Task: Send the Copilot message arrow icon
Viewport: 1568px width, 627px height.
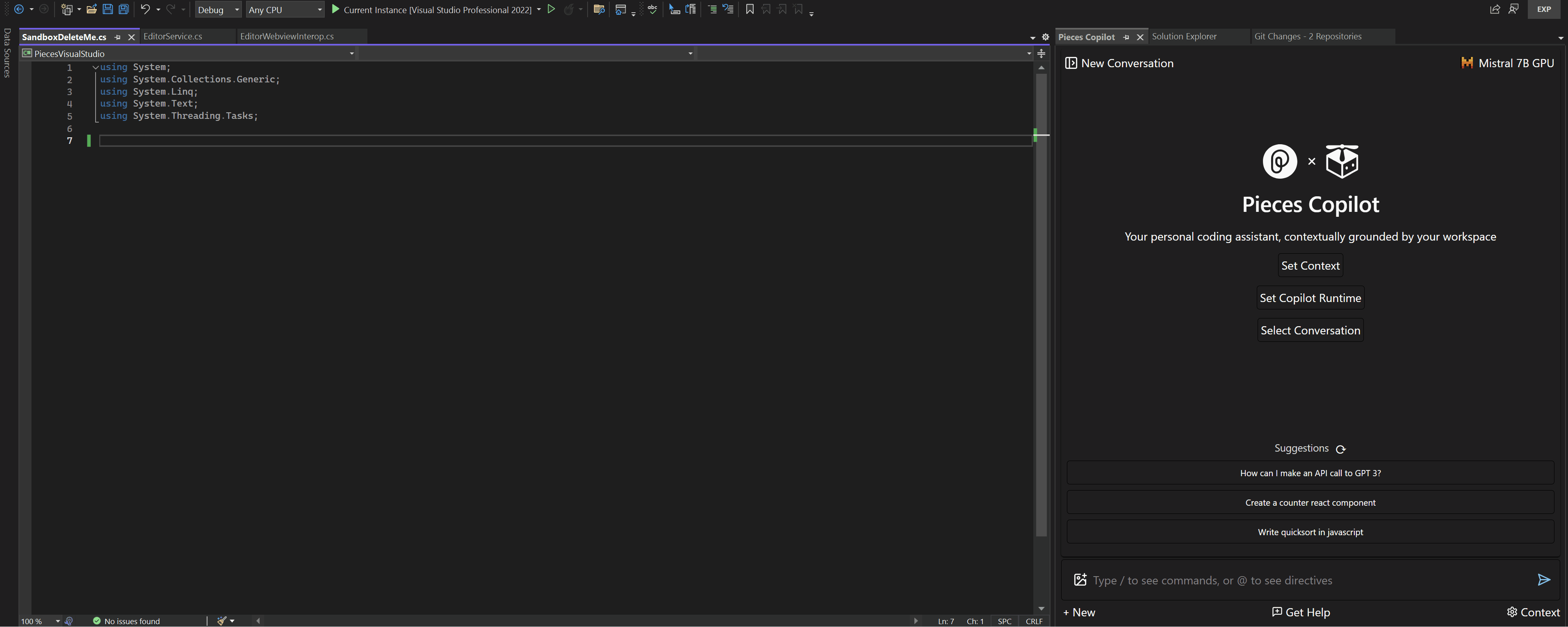Action: (x=1544, y=579)
